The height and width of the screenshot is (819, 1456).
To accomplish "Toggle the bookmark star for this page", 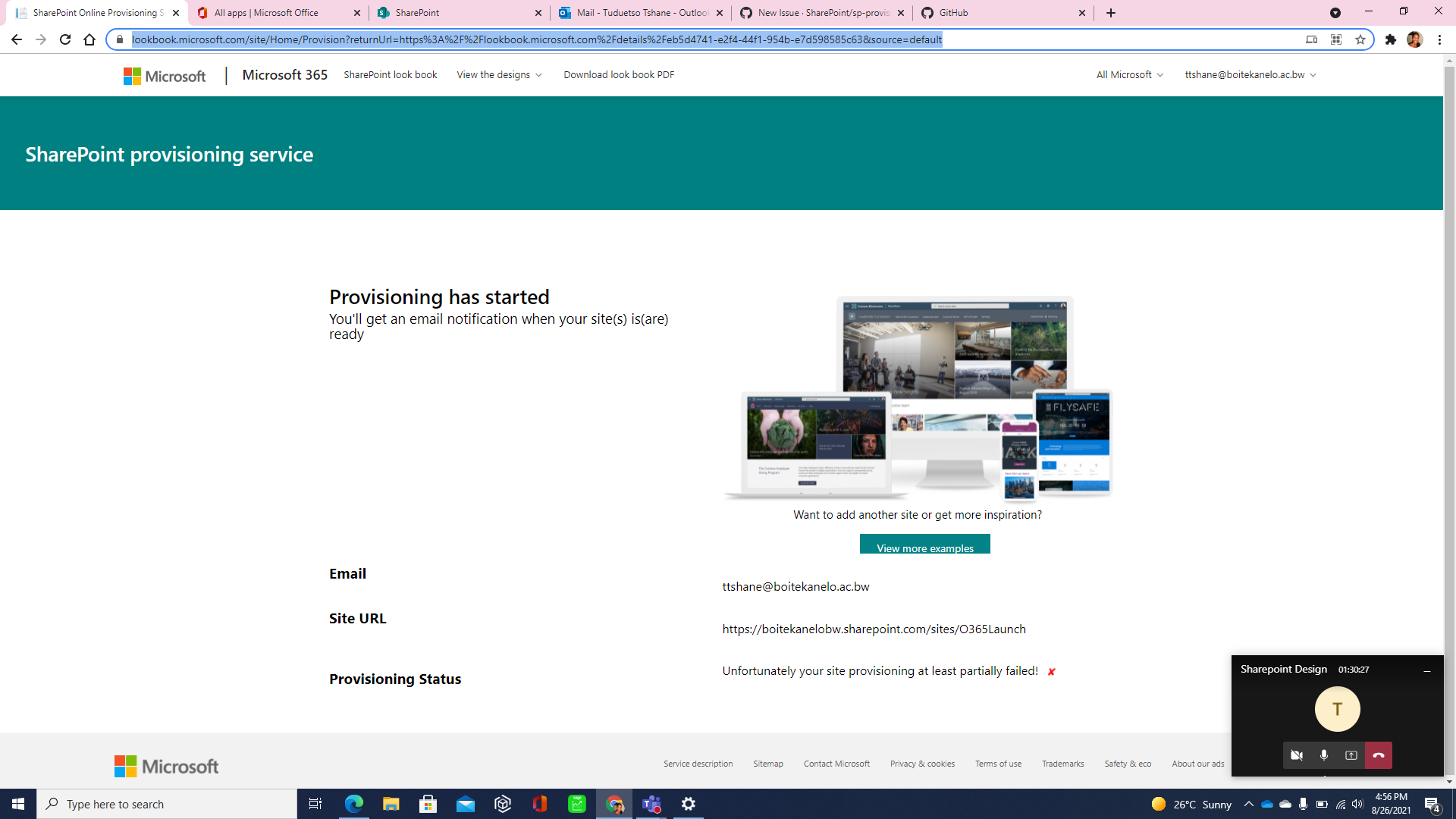I will tap(1360, 39).
